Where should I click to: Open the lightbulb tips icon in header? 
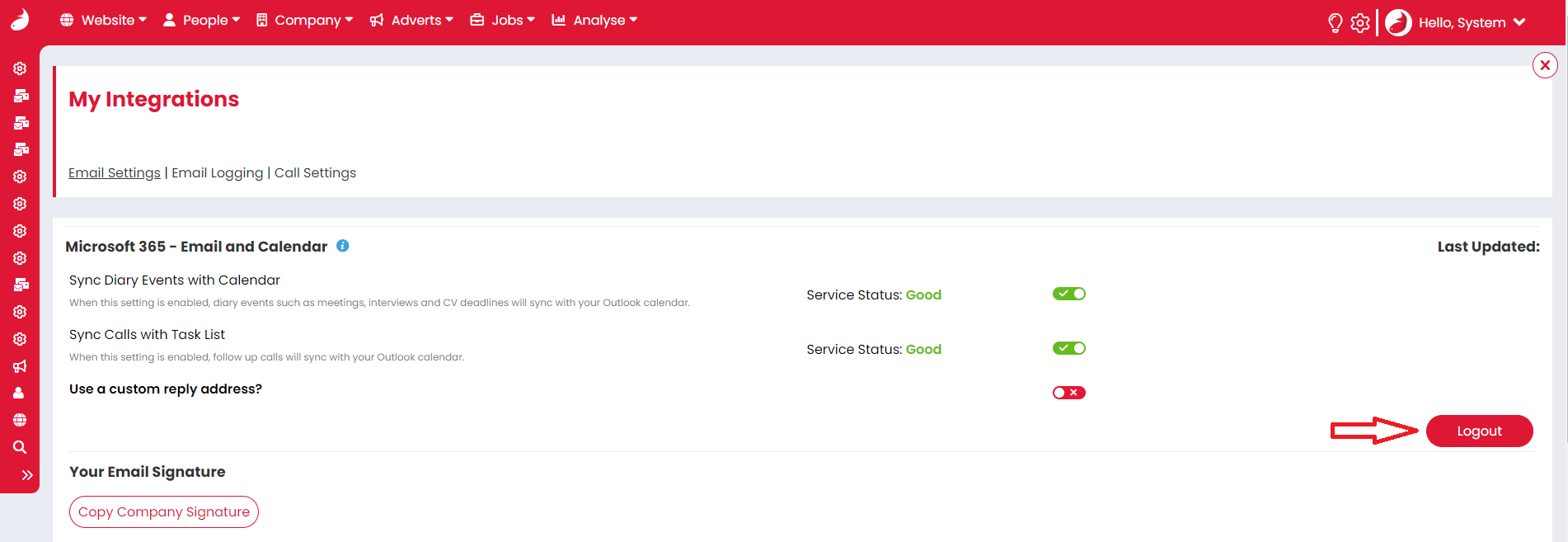(x=1336, y=22)
